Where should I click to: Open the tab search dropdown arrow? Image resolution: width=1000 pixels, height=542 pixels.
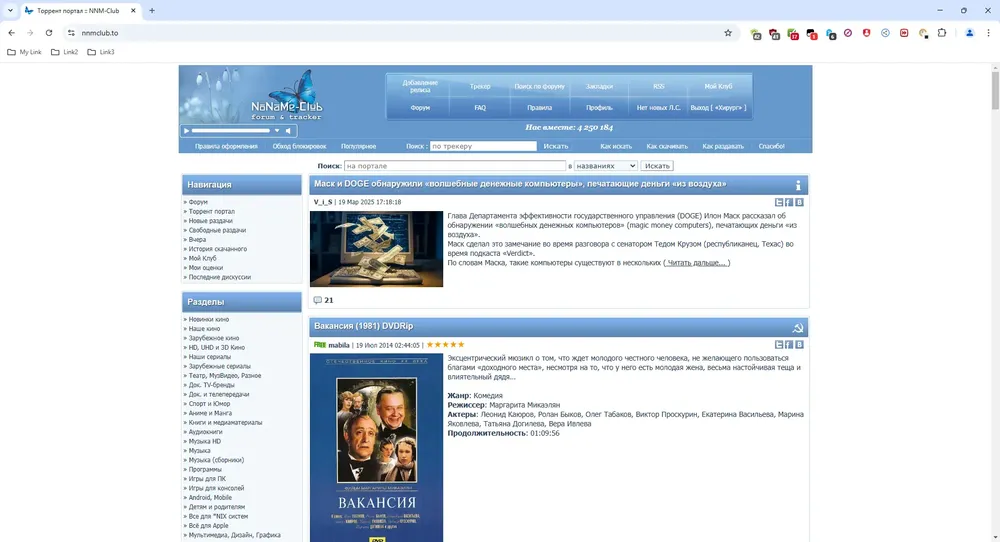click(x=10, y=11)
